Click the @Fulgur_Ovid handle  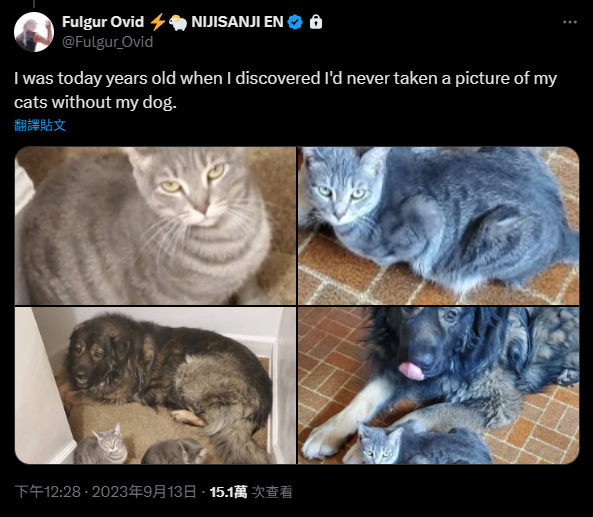[107, 42]
